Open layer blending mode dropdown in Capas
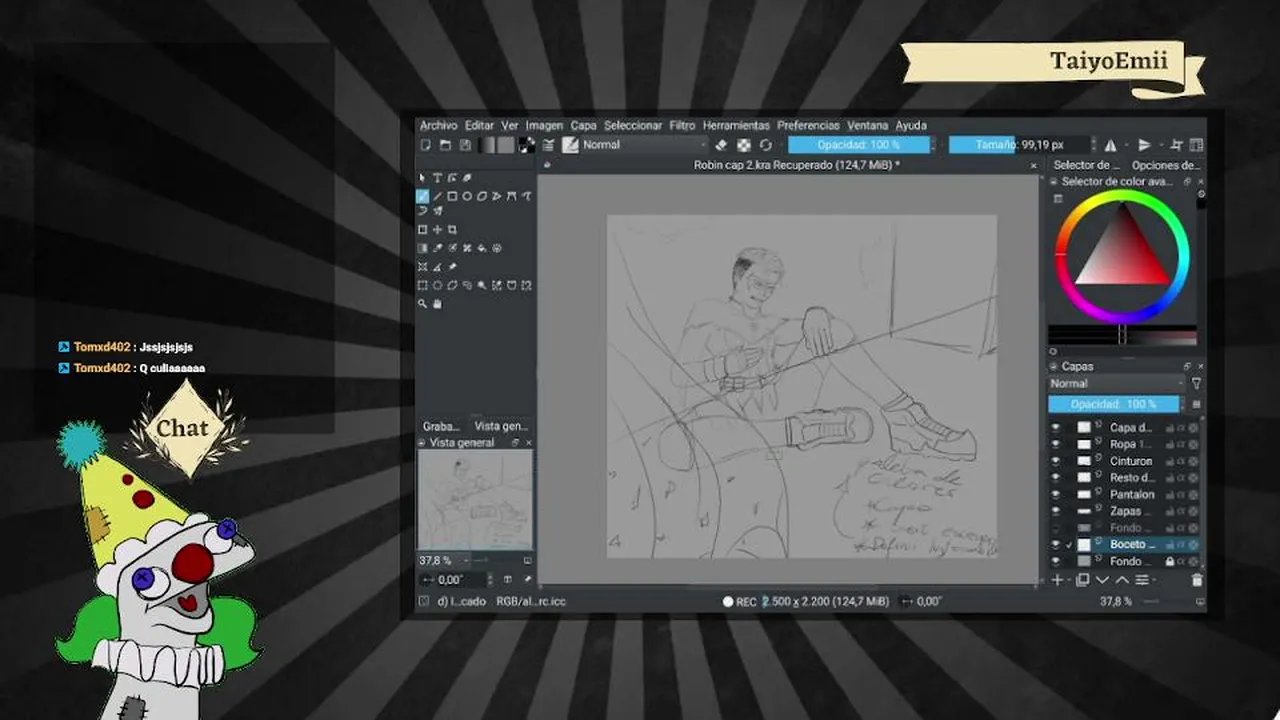The width and height of the screenshot is (1280, 720). [x=1117, y=383]
